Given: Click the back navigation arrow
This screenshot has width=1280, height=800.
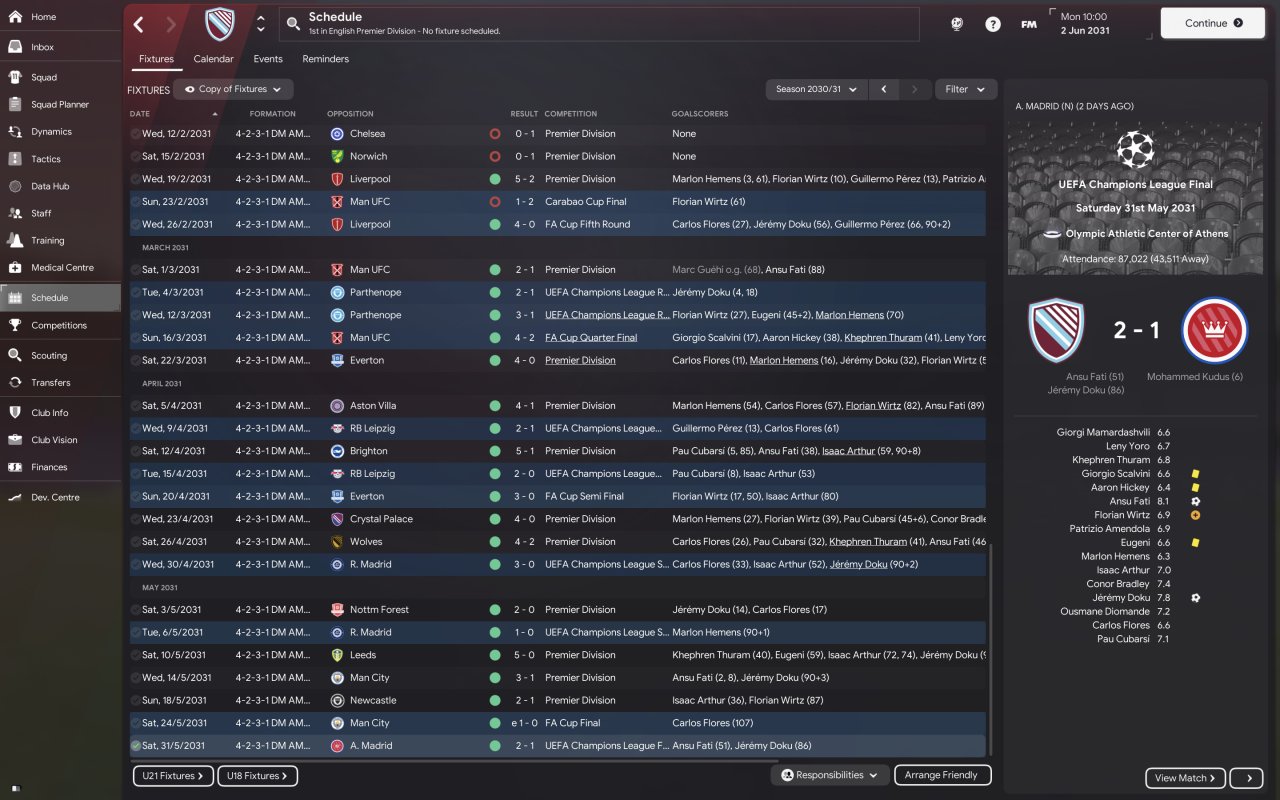Looking at the screenshot, I should click(x=139, y=24).
